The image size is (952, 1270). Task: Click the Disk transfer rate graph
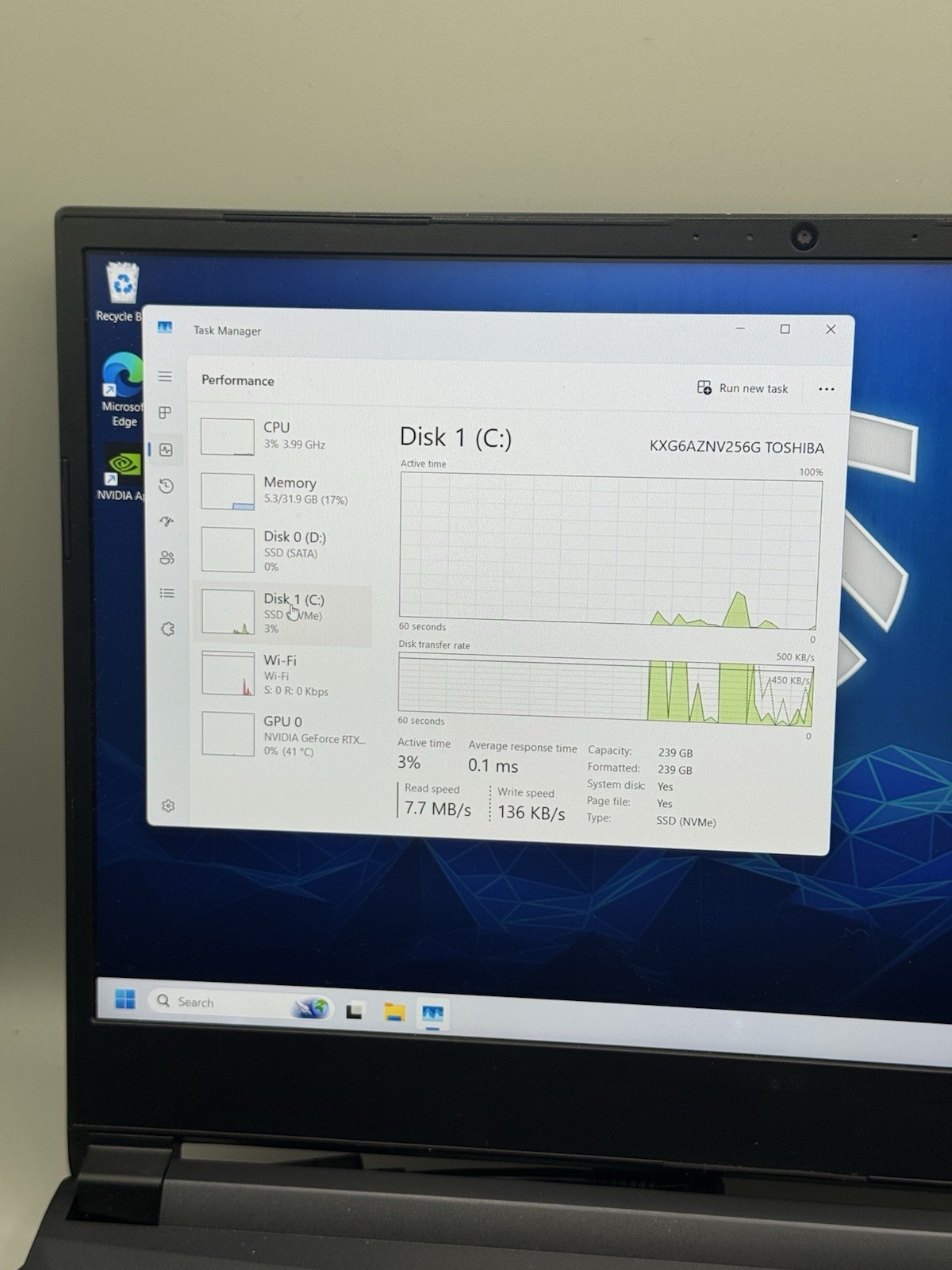point(605,691)
